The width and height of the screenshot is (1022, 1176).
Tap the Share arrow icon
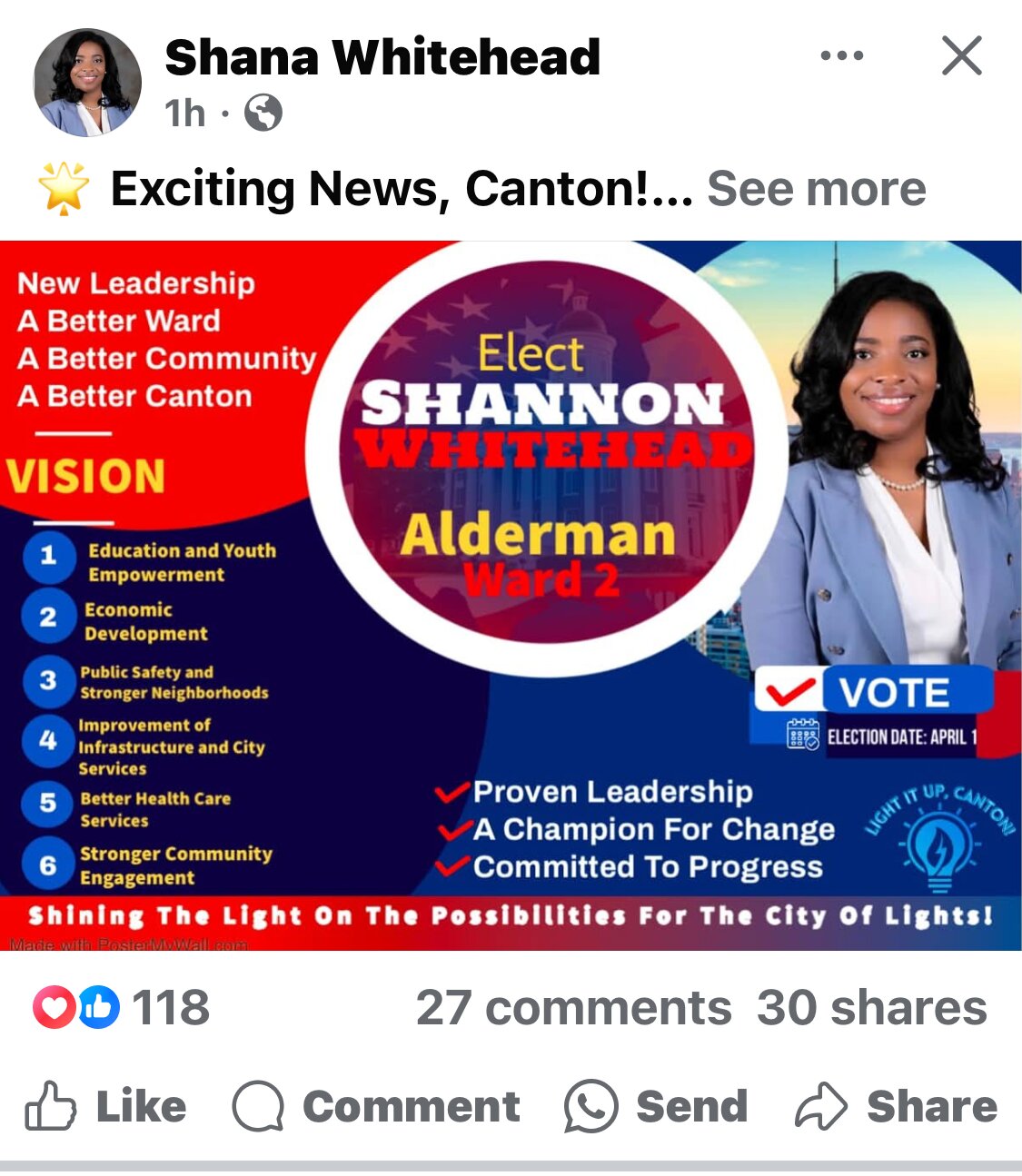pos(821,1106)
